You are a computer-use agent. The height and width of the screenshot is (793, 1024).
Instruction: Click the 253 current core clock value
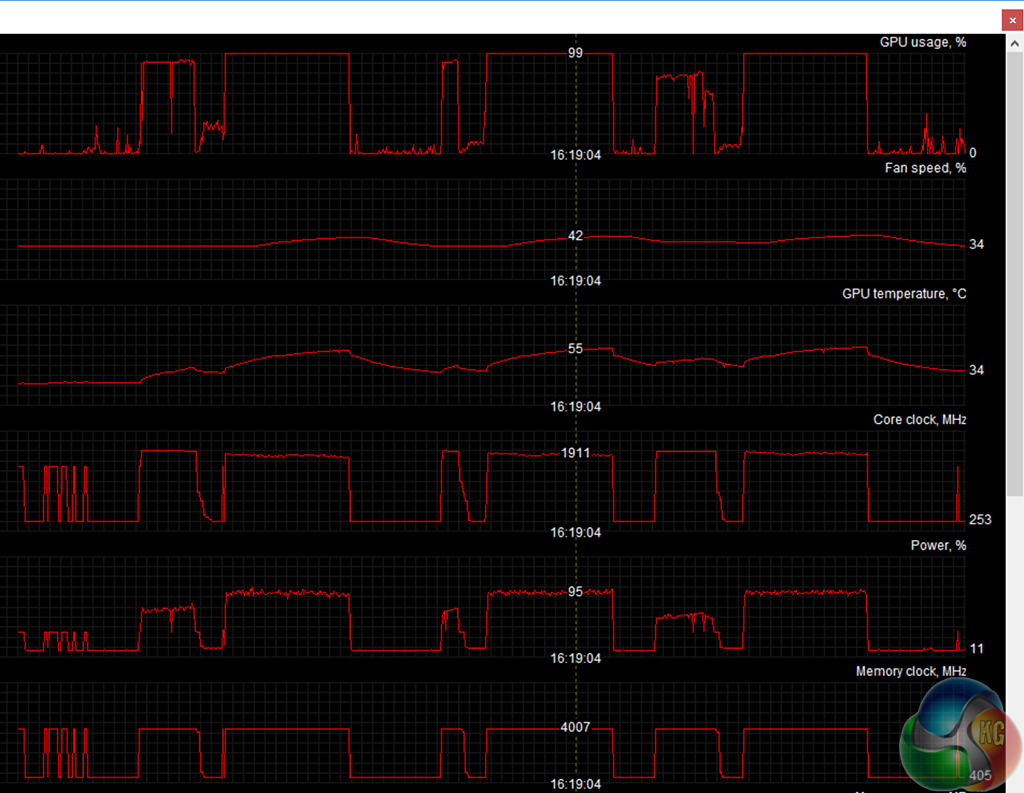point(980,519)
